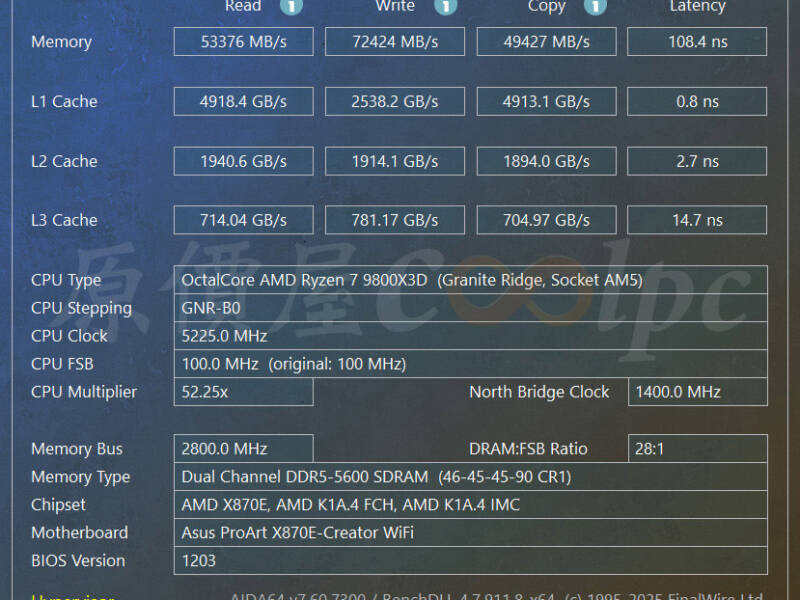
Task: Click the 5225.0 MHz CPU clock value
Action: [x=470, y=336]
